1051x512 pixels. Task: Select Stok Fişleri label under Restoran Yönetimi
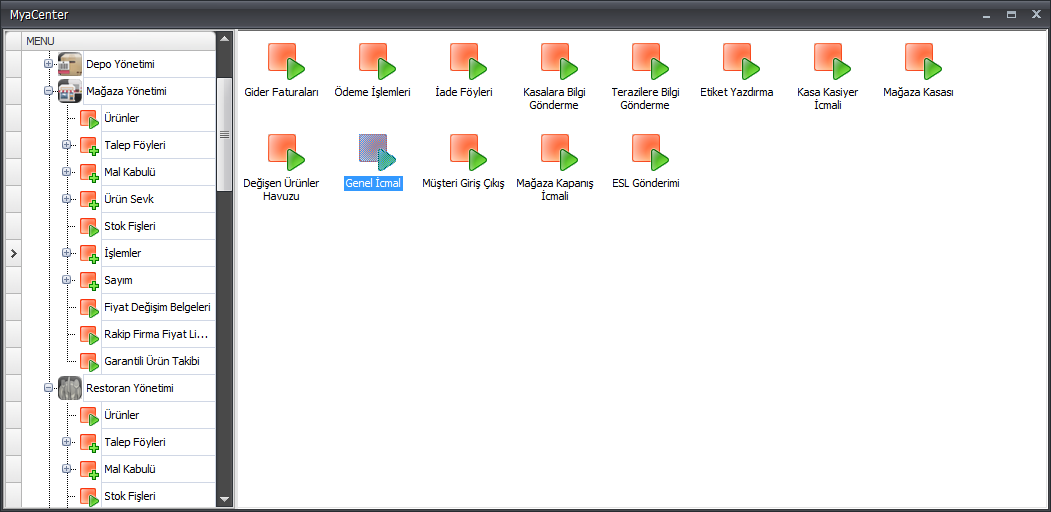point(130,496)
